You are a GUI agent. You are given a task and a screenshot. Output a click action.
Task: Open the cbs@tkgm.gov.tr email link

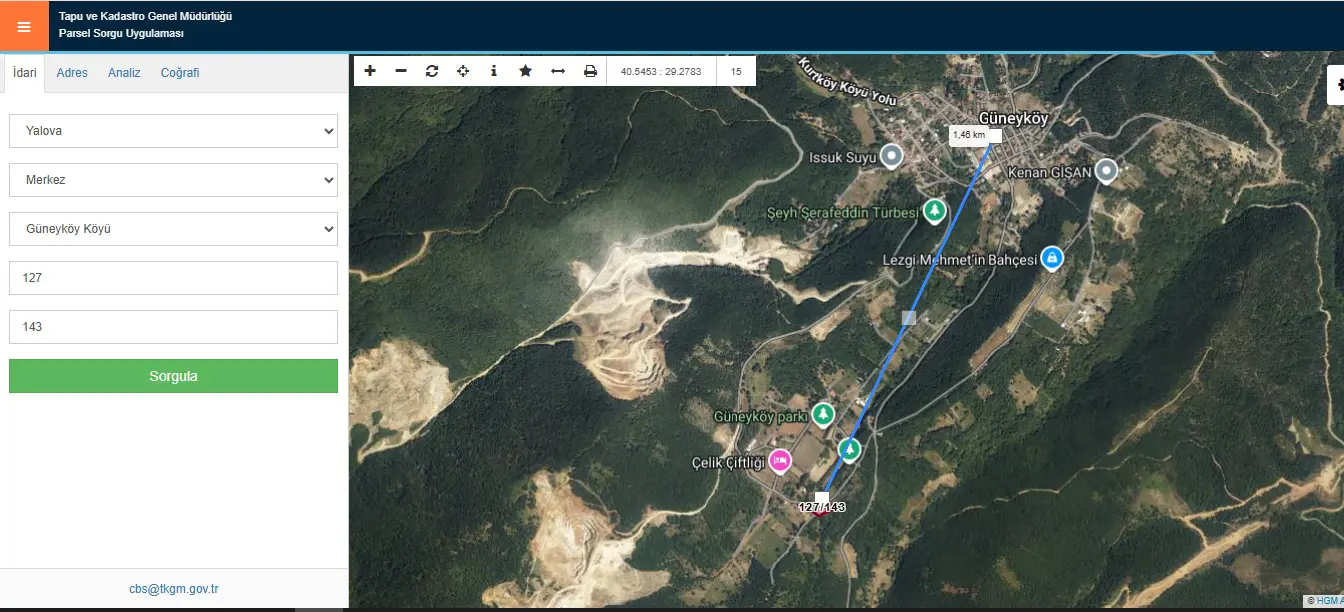pyautogui.click(x=174, y=589)
